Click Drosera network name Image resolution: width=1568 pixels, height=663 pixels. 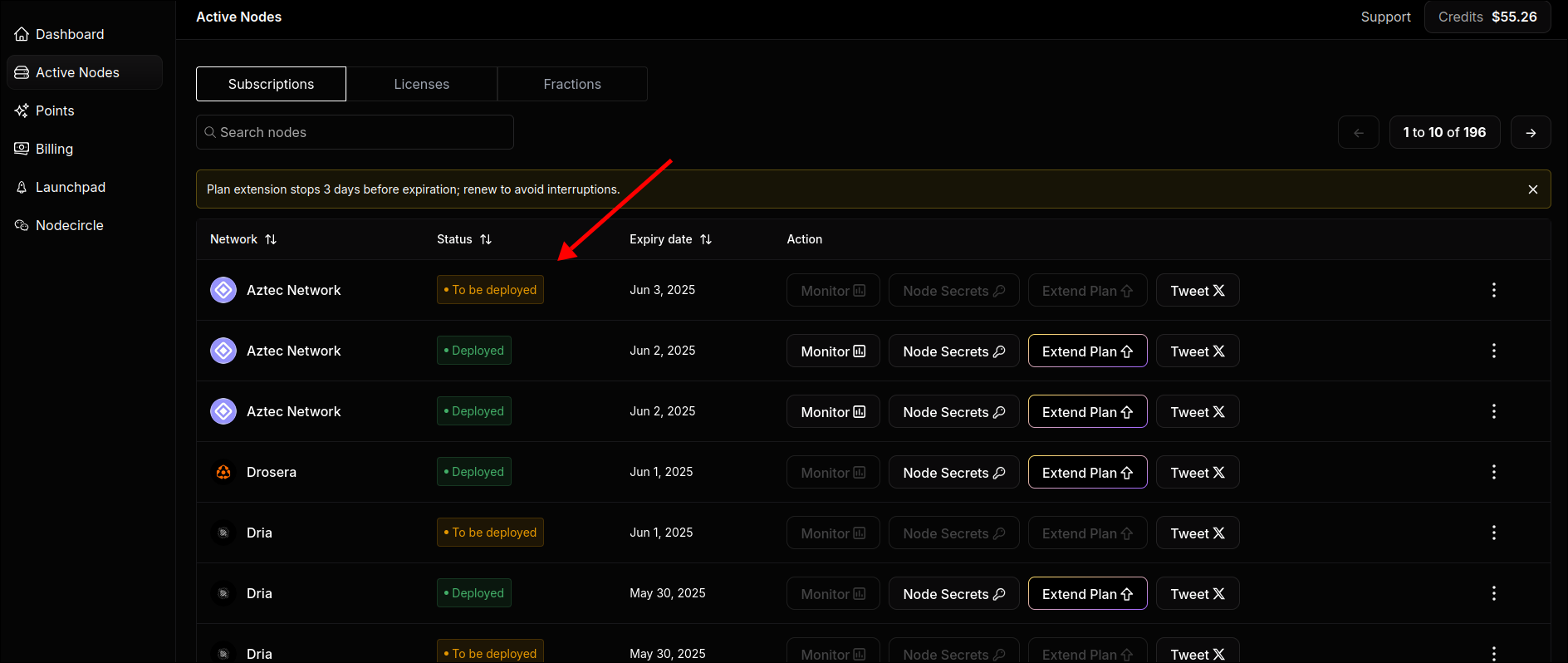point(272,472)
